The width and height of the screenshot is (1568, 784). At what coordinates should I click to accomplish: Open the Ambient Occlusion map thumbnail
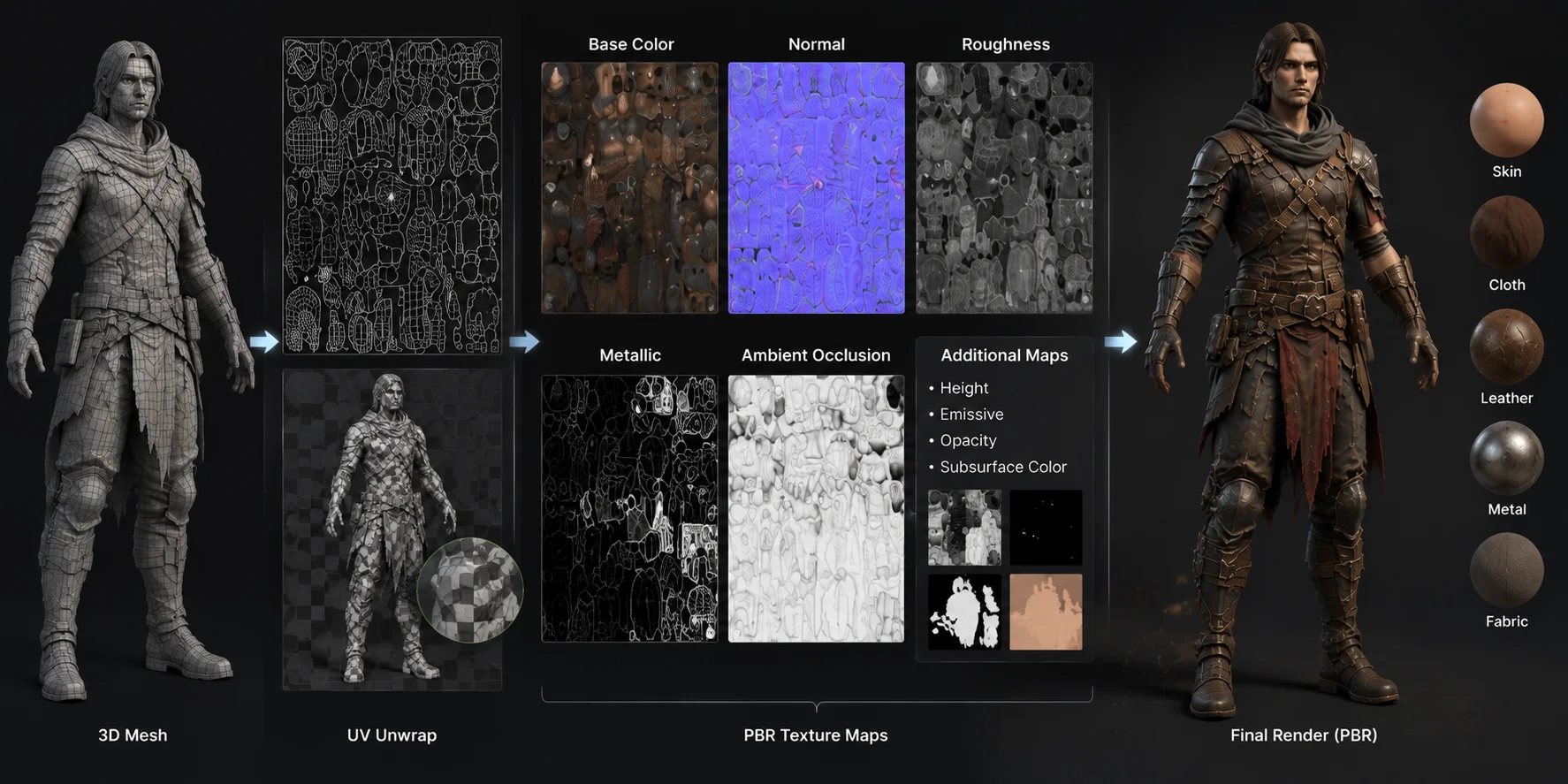tap(816, 508)
